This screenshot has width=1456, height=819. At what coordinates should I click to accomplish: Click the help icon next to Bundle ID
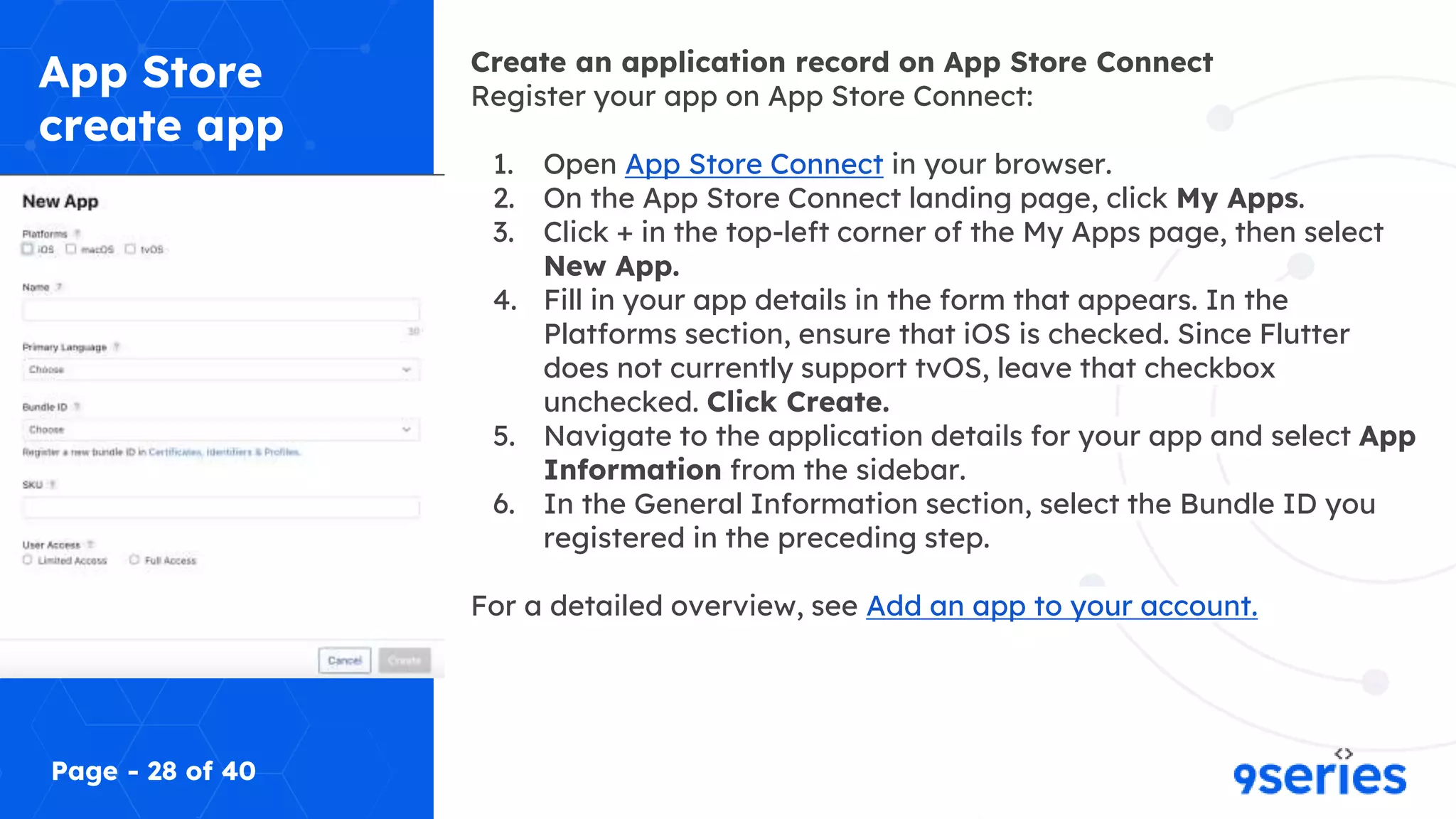77,407
